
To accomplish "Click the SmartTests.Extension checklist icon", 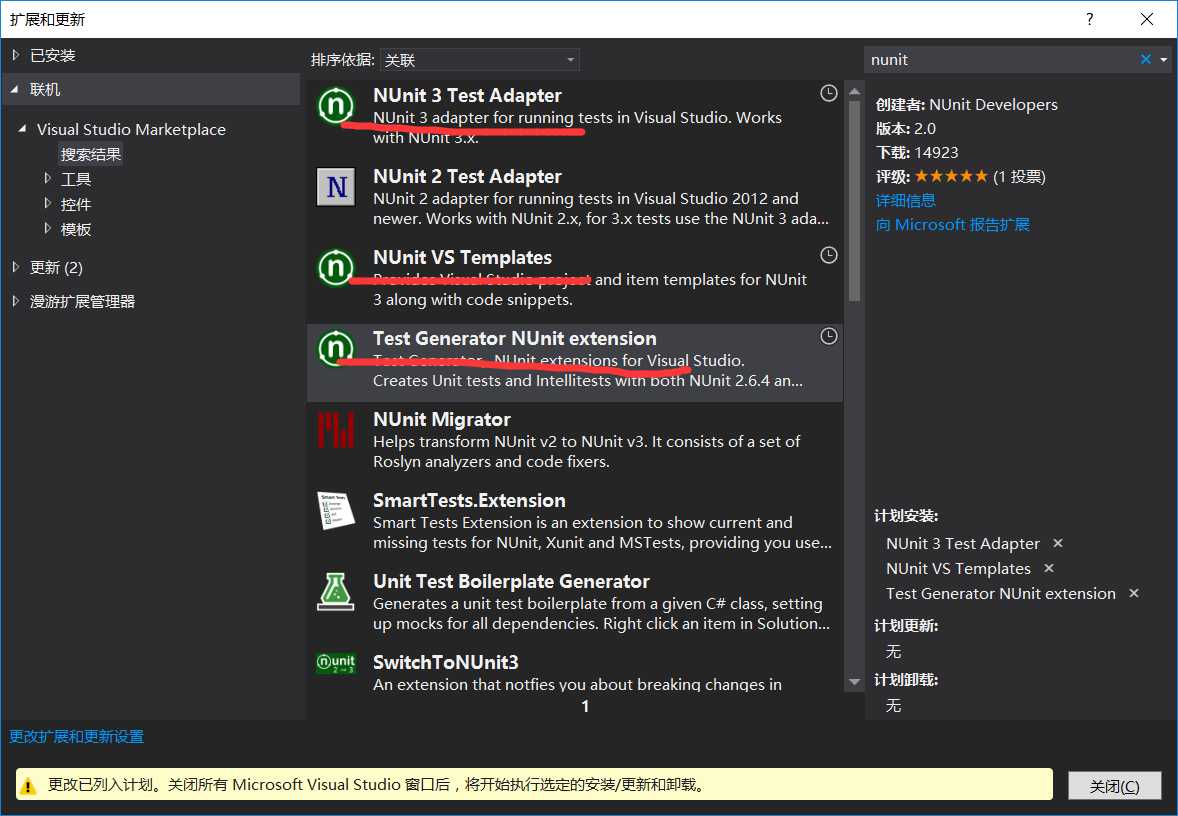I will point(336,511).
